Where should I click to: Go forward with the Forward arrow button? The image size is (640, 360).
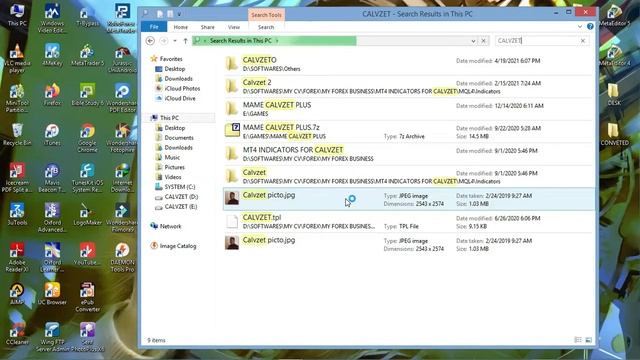164,41
